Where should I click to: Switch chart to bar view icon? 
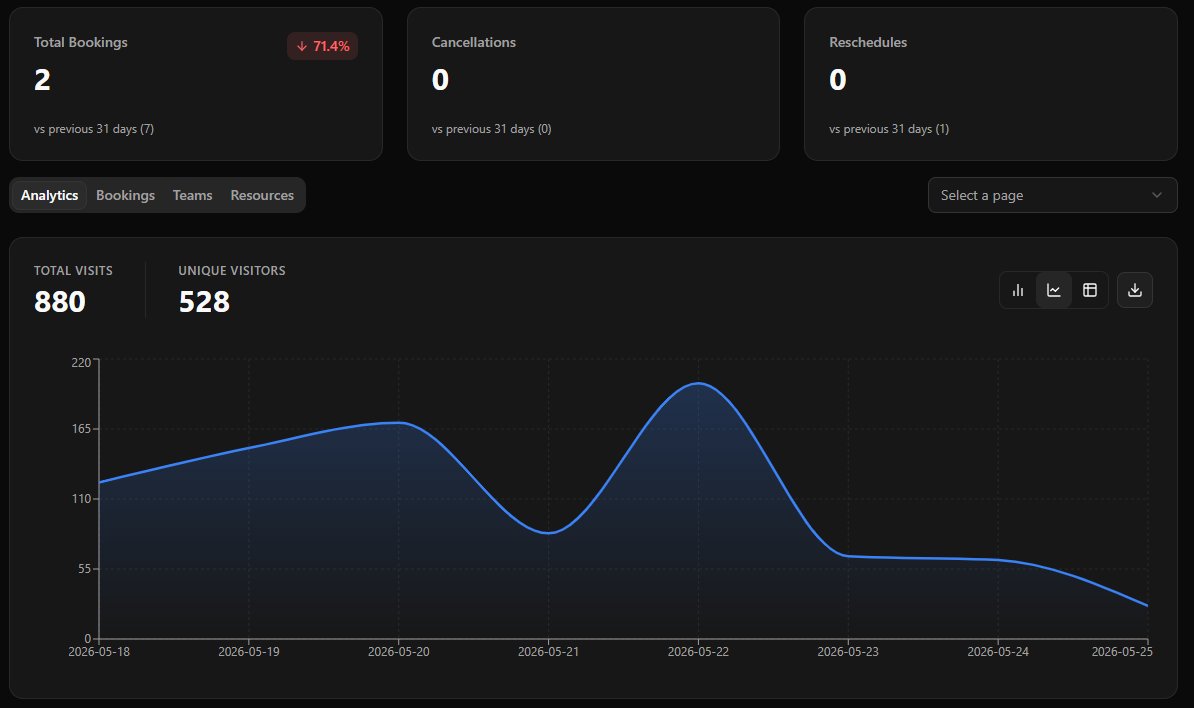pos(1017,290)
